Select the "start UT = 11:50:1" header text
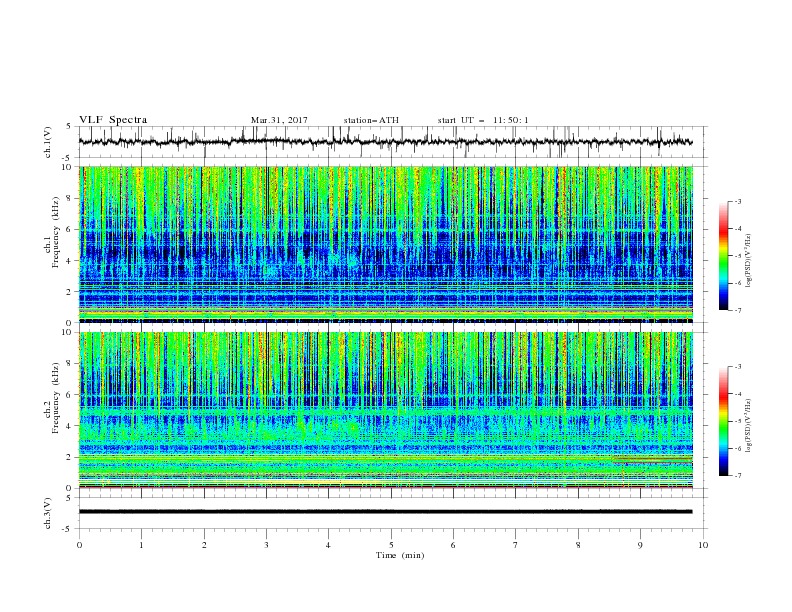Viewport: 792px width, 612px height. pos(483,120)
